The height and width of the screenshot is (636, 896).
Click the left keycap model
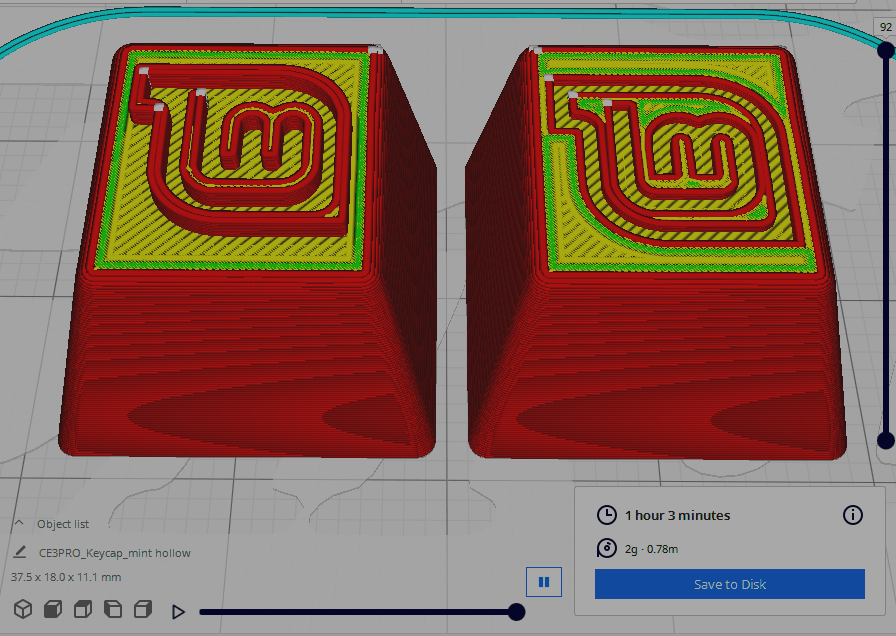point(247,251)
